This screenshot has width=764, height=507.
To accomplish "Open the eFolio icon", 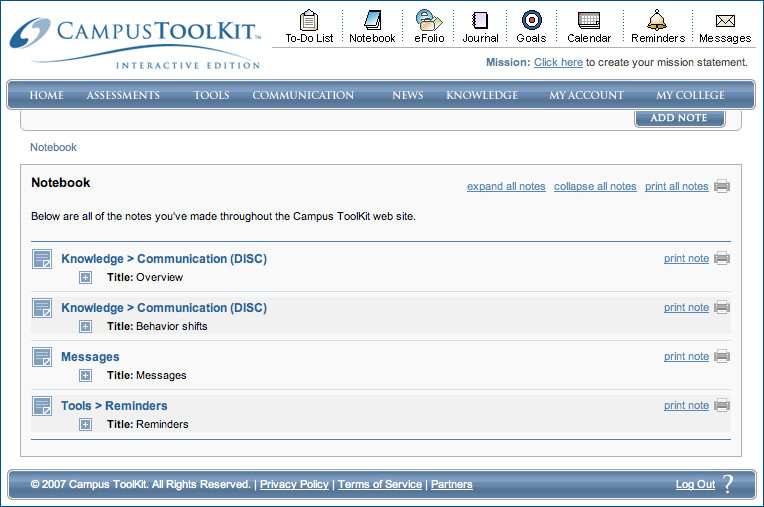I will tap(429, 20).
